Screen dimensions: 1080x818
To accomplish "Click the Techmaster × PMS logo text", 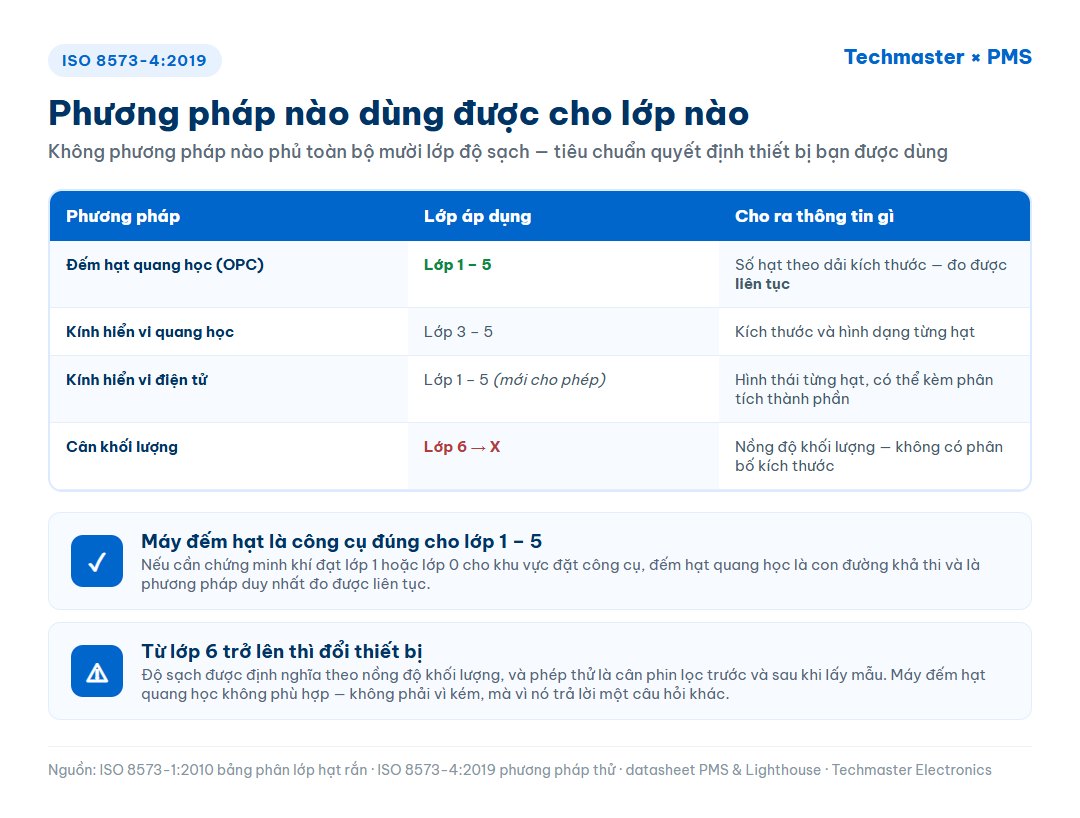I will click(937, 57).
